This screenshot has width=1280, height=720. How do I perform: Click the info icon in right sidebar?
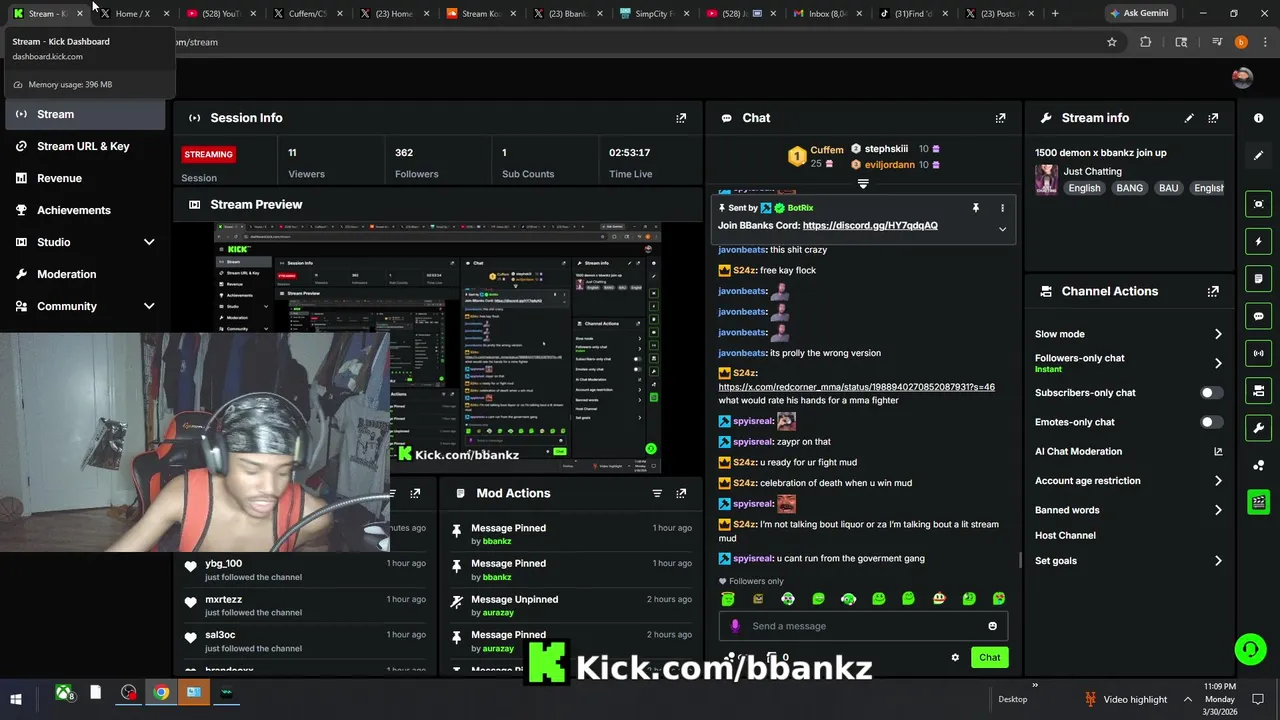coord(1258,118)
